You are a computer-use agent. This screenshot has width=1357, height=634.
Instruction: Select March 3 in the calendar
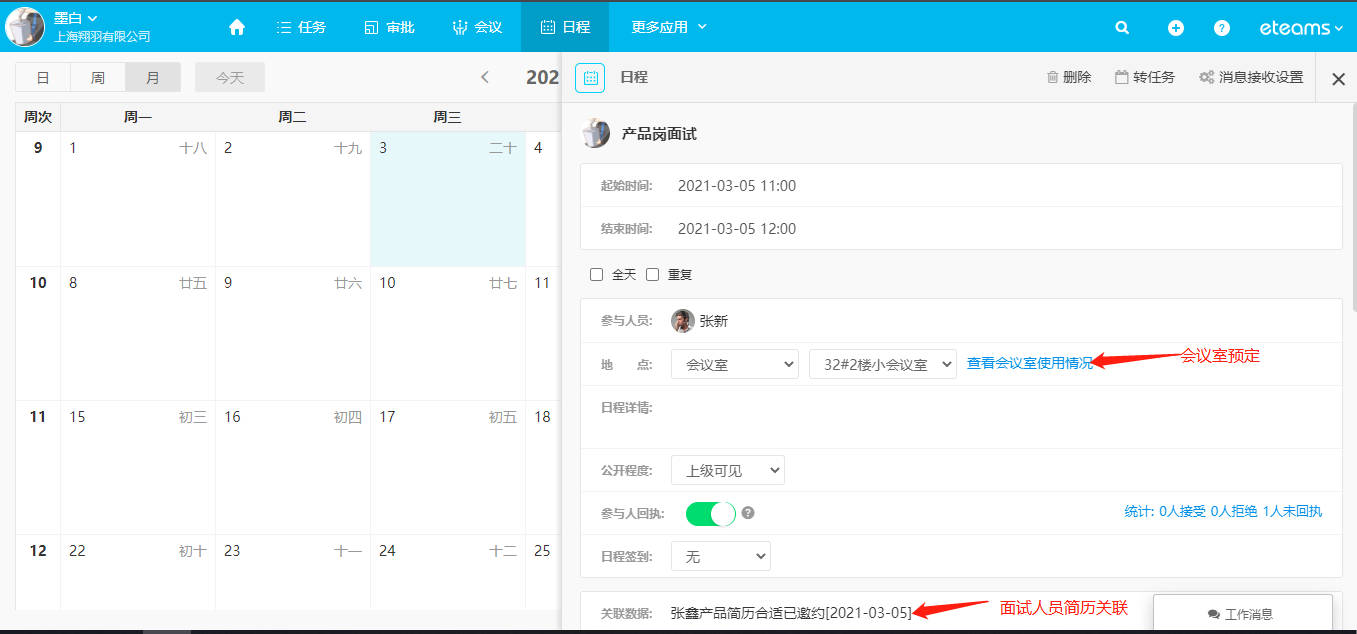tap(448, 199)
